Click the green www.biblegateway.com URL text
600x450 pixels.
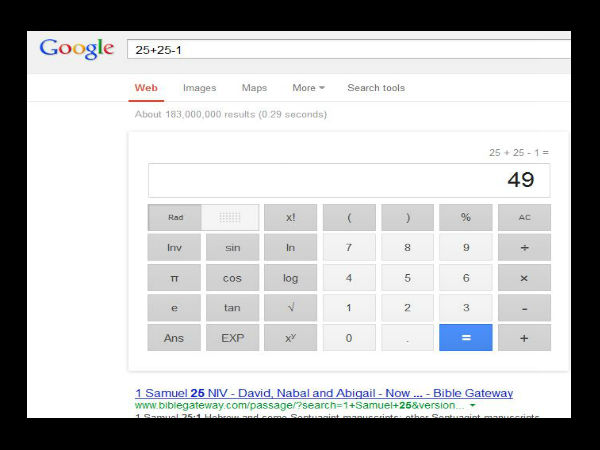(x=300, y=405)
